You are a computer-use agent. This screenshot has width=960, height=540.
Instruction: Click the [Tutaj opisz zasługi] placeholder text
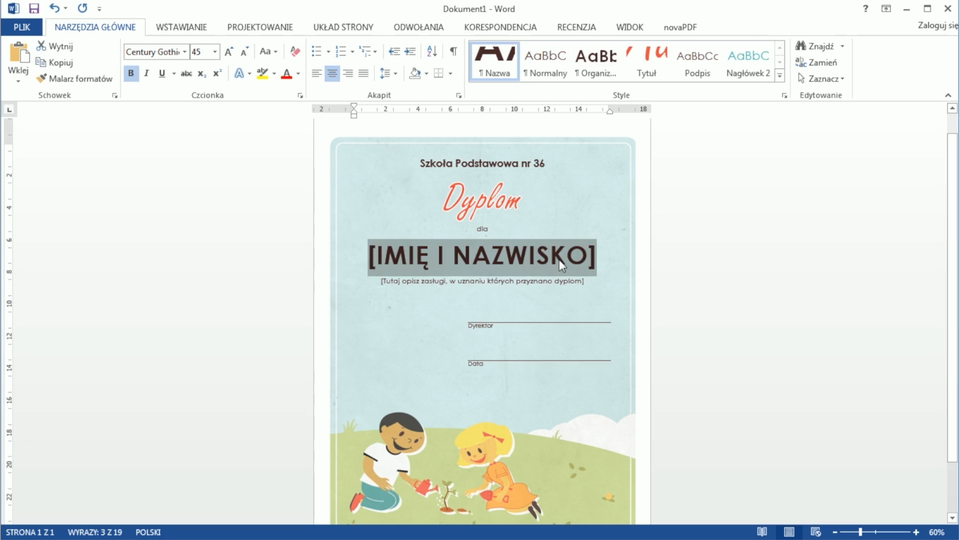tap(482, 281)
